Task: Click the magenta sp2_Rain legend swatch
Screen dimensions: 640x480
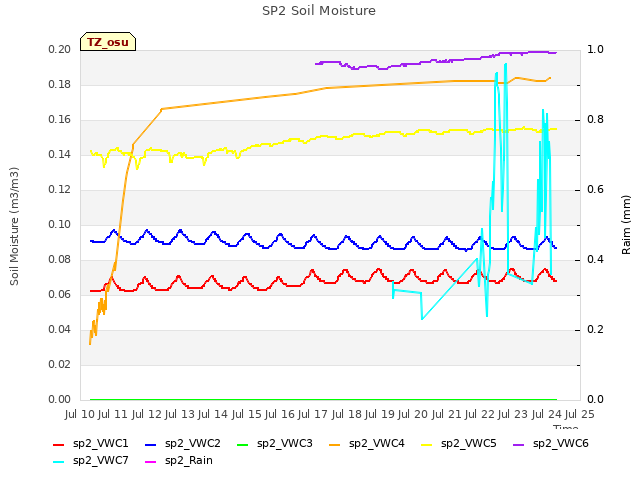Action: (x=151, y=462)
